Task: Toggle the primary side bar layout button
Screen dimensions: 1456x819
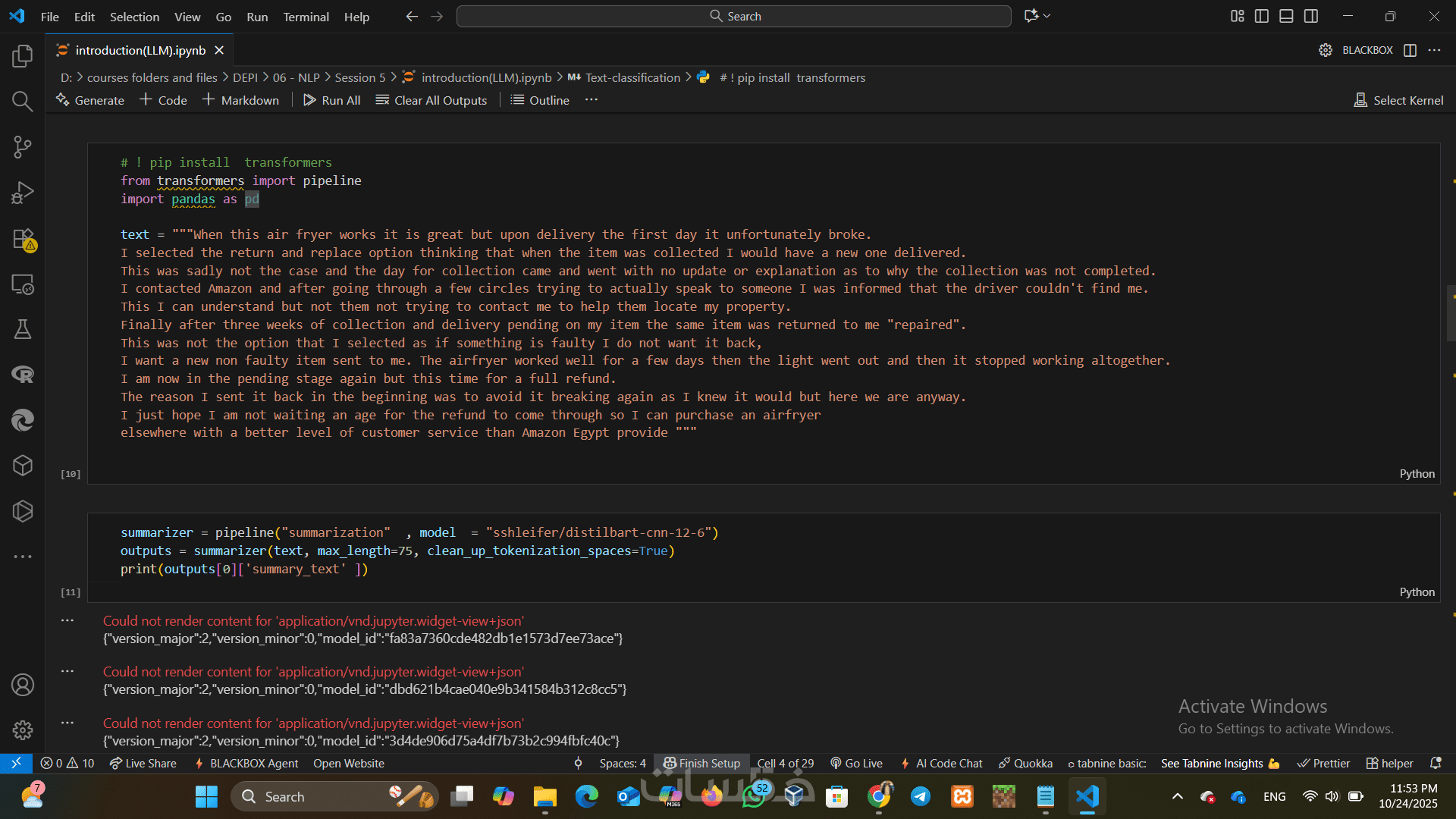Action: (x=1262, y=16)
